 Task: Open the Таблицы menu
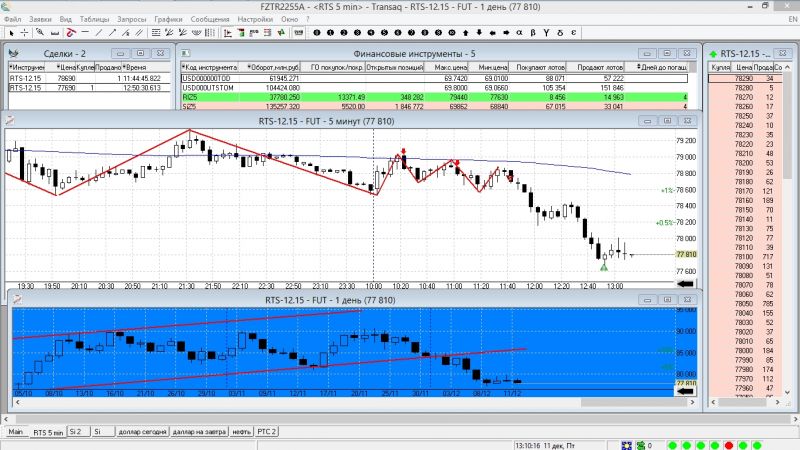pos(94,19)
